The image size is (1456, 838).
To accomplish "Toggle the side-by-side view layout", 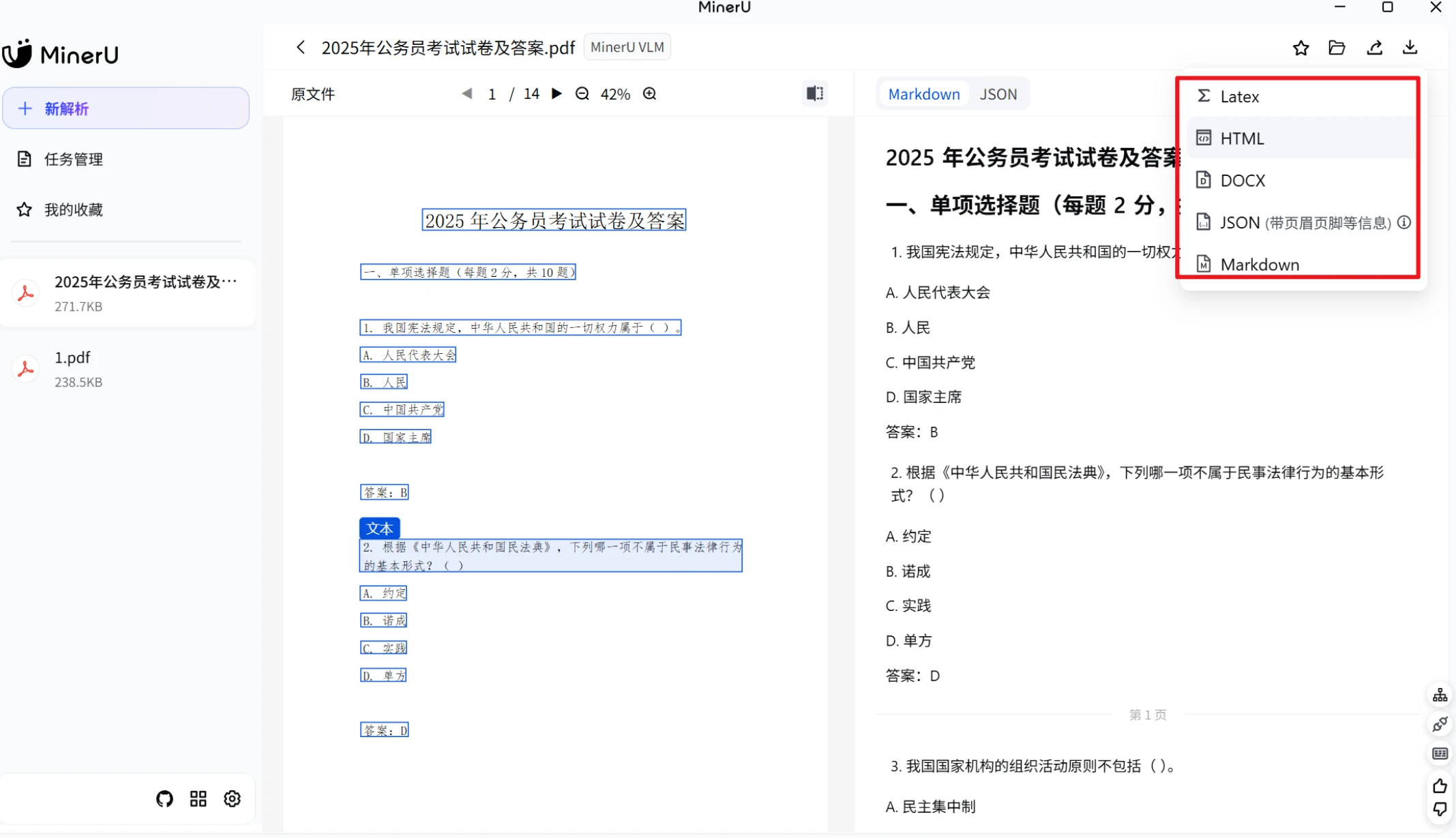I will (814, 93).
